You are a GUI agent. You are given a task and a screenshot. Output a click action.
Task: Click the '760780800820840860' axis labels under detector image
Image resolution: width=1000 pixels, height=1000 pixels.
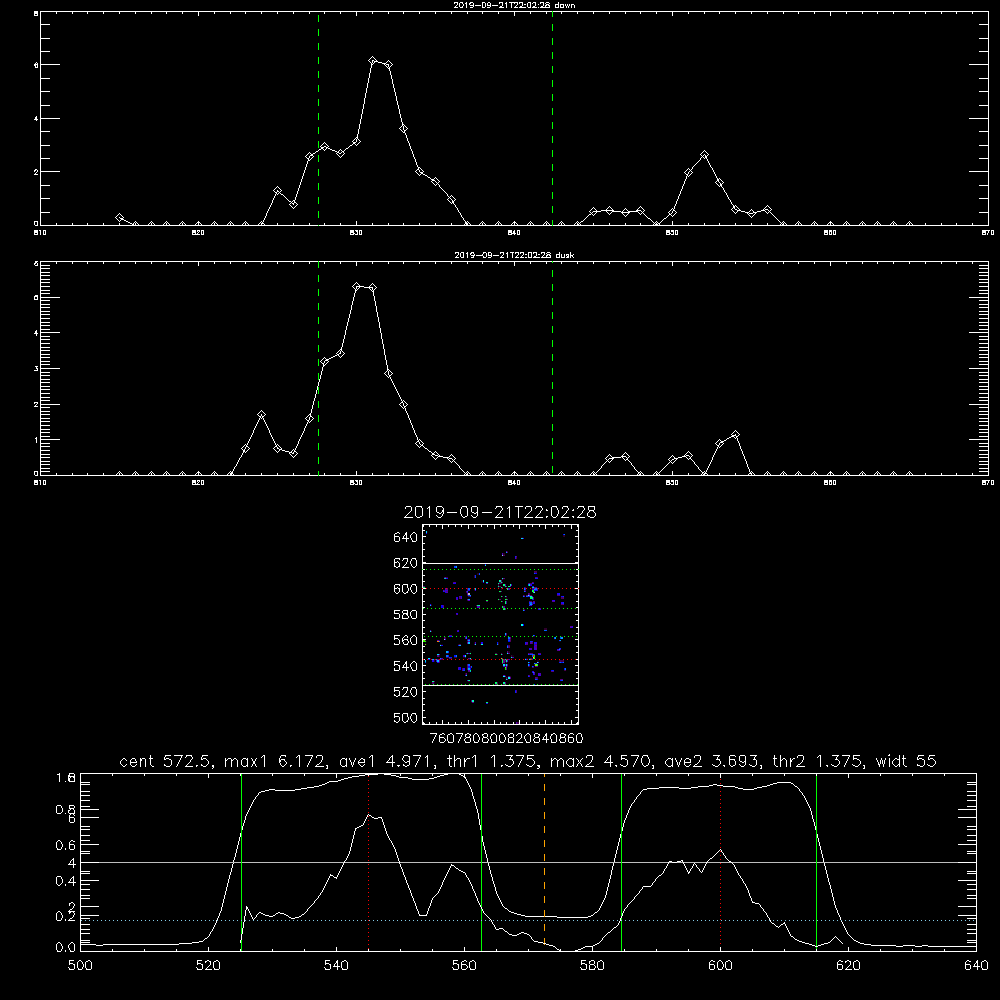[506, 738]
